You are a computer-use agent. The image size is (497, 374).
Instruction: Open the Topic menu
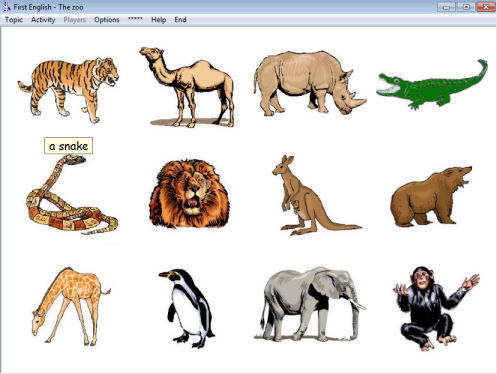14,20
